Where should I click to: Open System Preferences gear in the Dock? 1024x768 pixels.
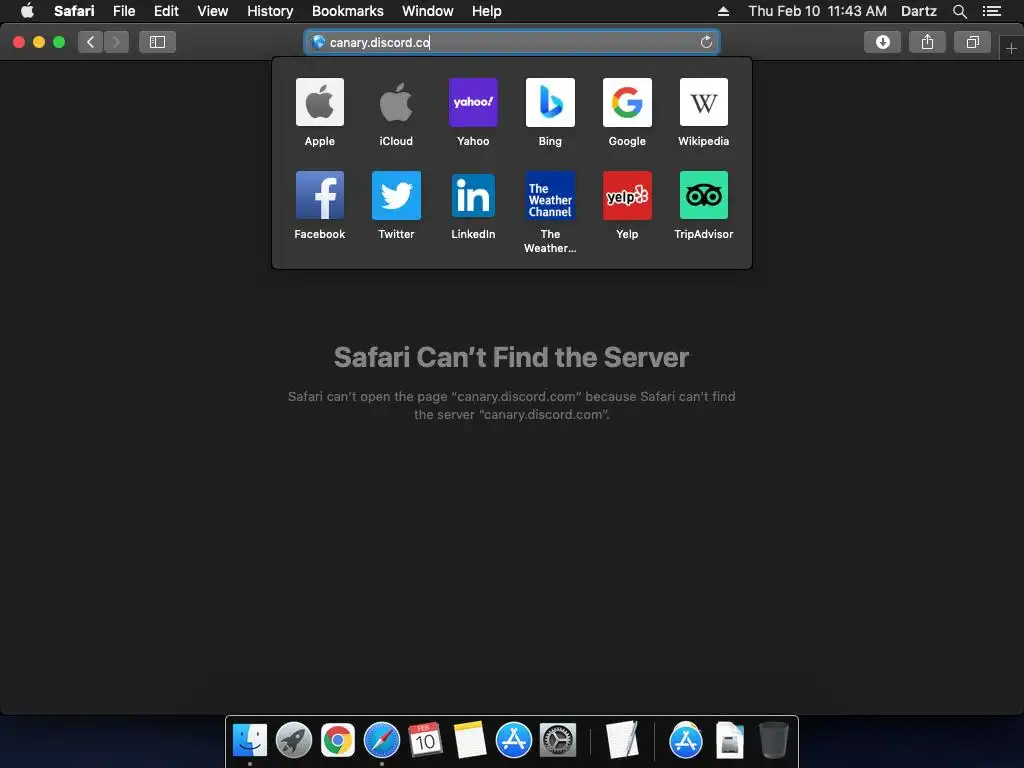pos(558,740)
